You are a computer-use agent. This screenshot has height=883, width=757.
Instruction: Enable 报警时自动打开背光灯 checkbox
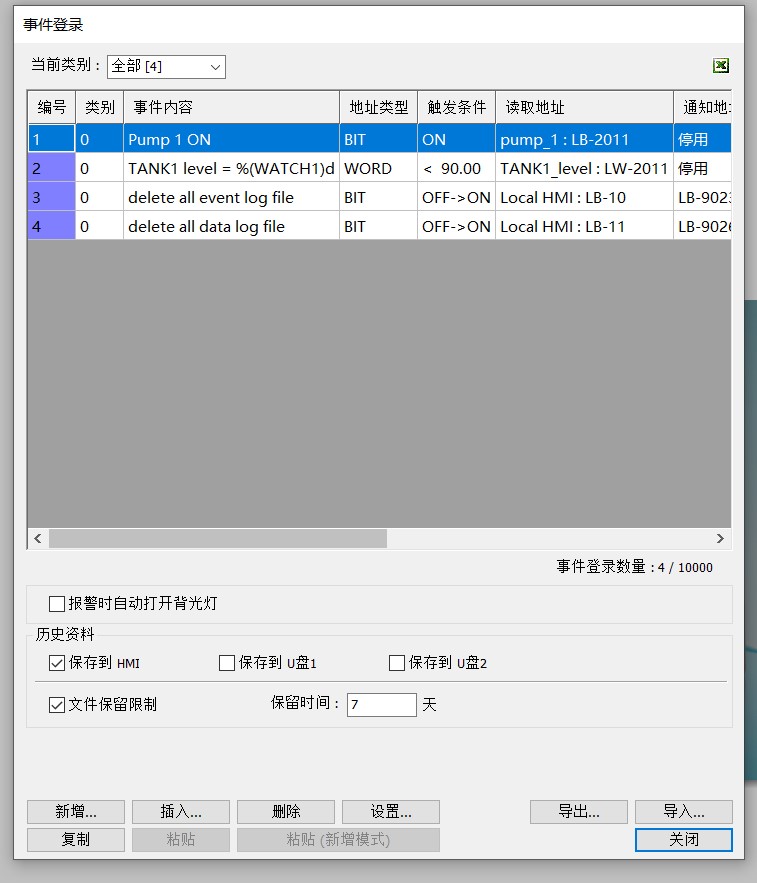click(x=57, y=604)
